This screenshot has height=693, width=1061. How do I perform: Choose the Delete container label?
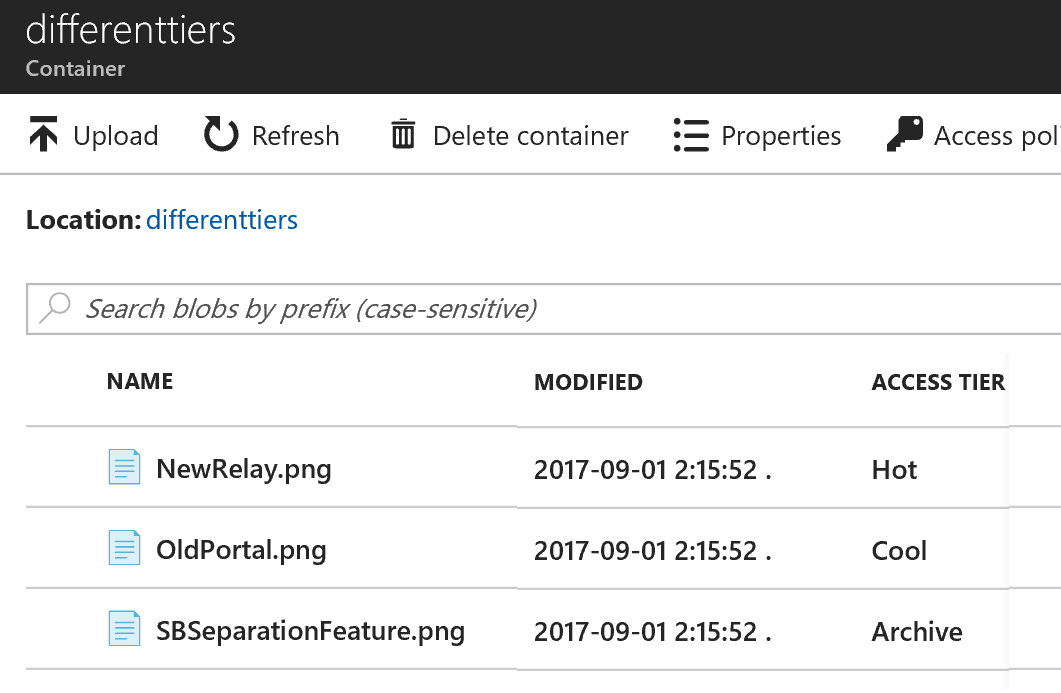click(x=530, y=136)
